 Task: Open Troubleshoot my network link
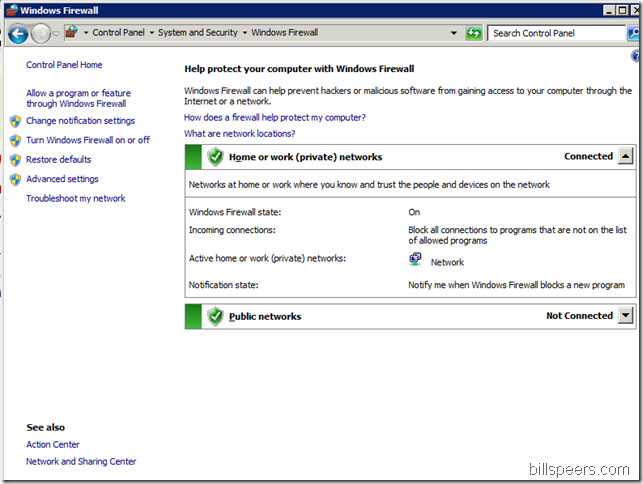(76, 199)
